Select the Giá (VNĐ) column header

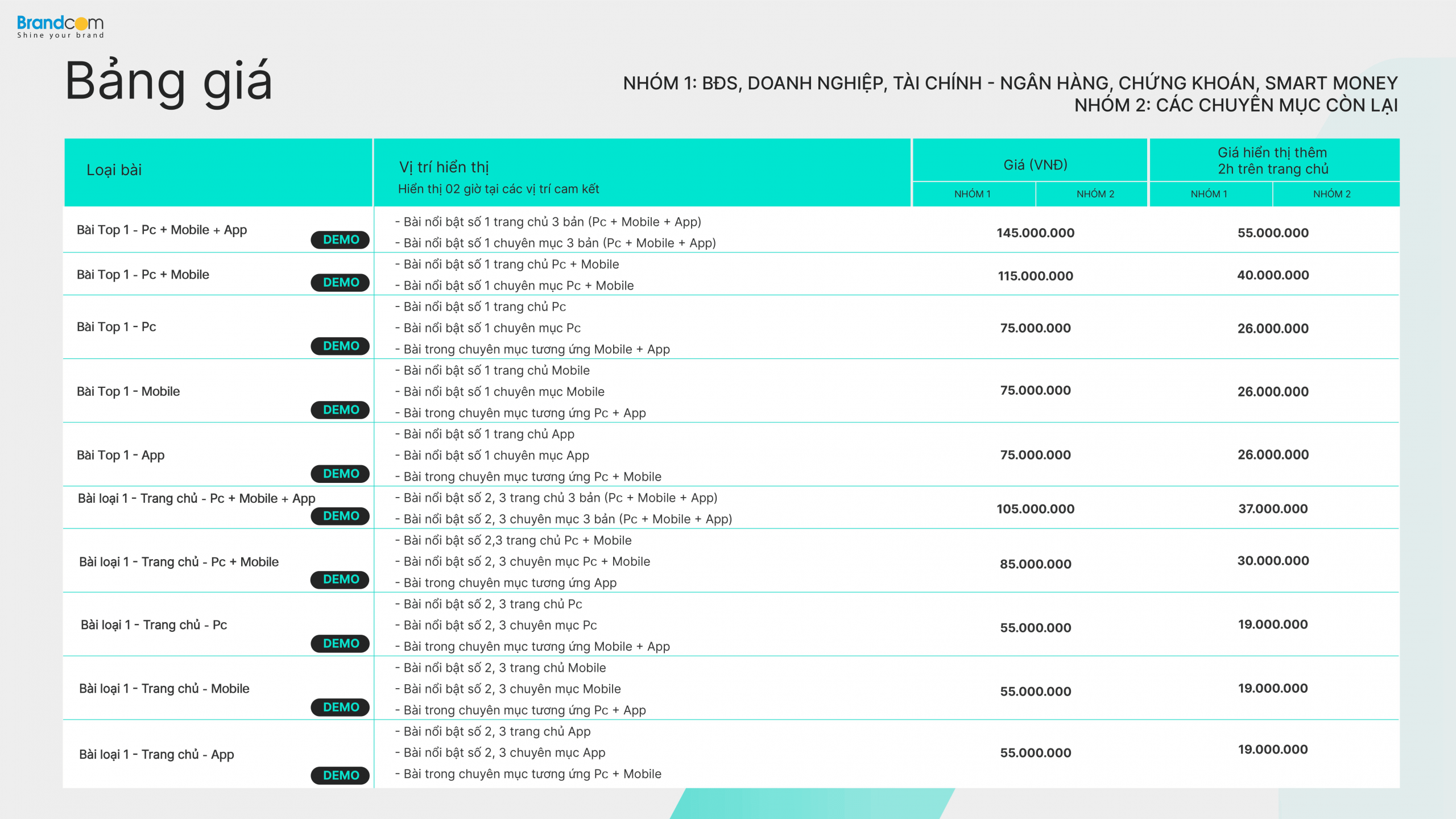(1035, 165)
